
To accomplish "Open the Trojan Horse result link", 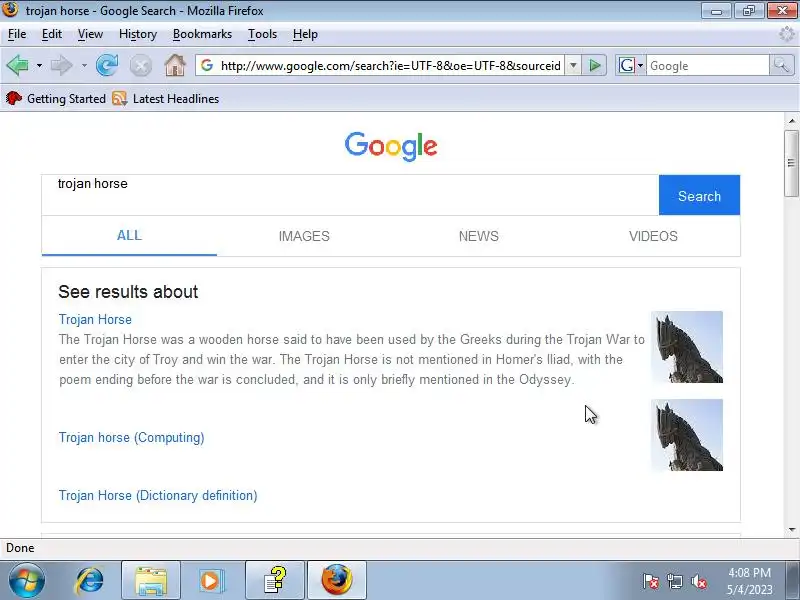I will point(95,319).
